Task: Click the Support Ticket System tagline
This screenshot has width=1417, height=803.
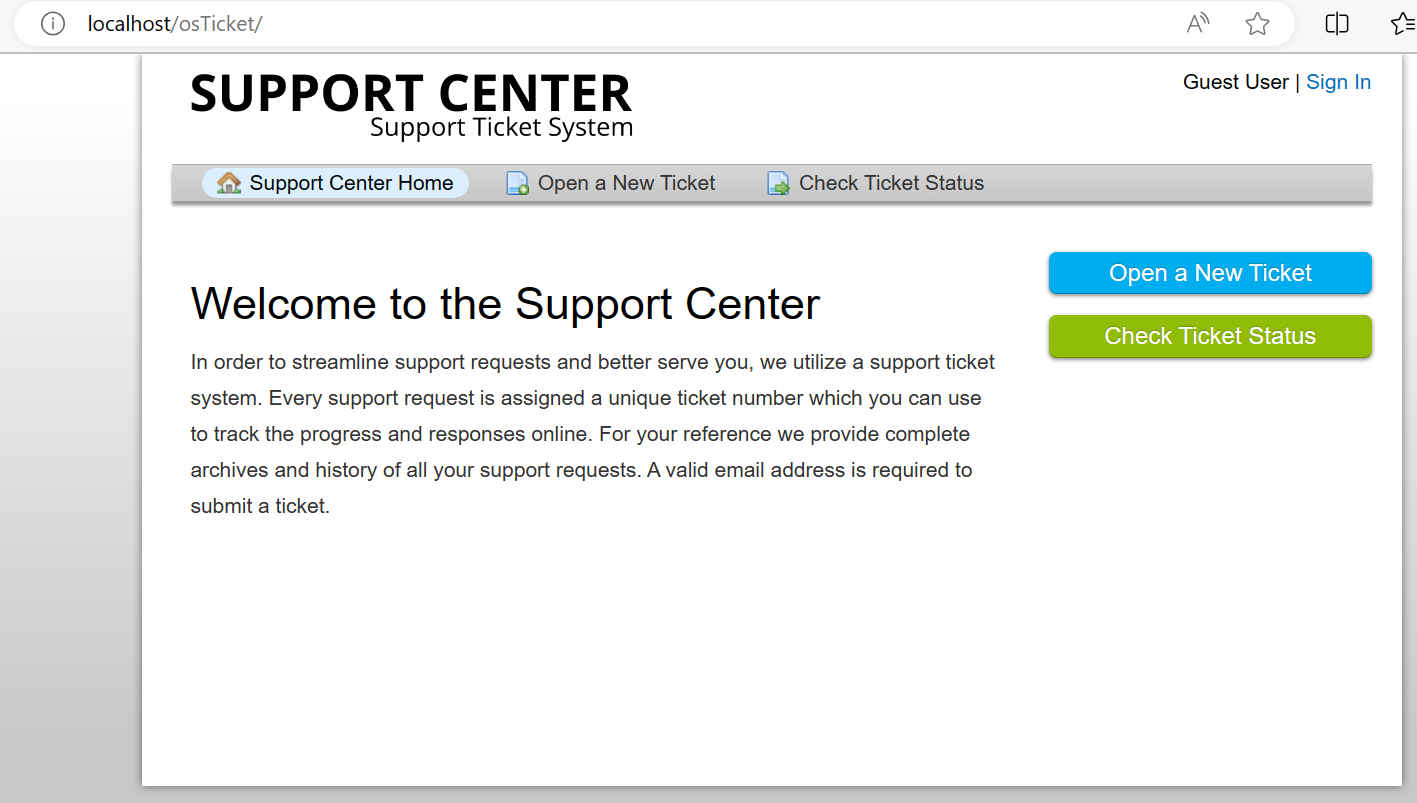Action: point(501,127)
